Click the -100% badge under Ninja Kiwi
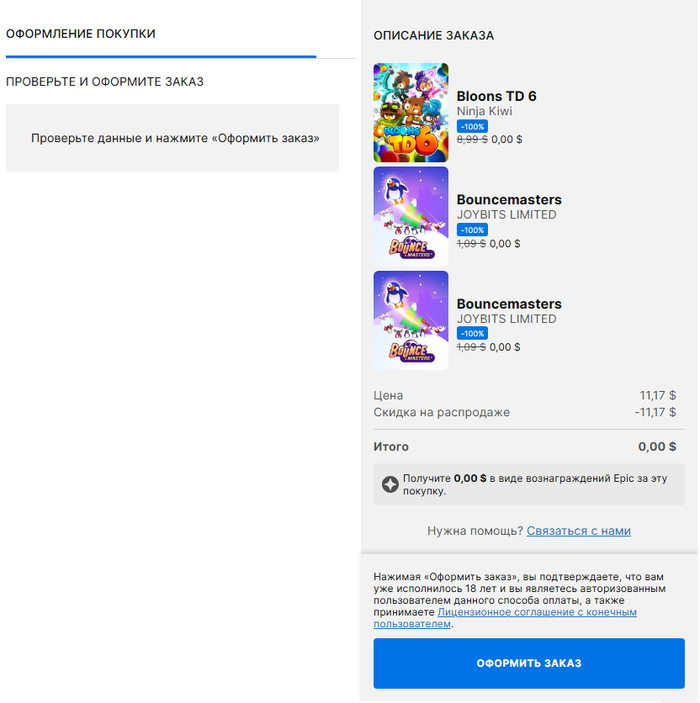Image resolution: width=700 pixels, height=703 pixels. click(x=472, y=127)
